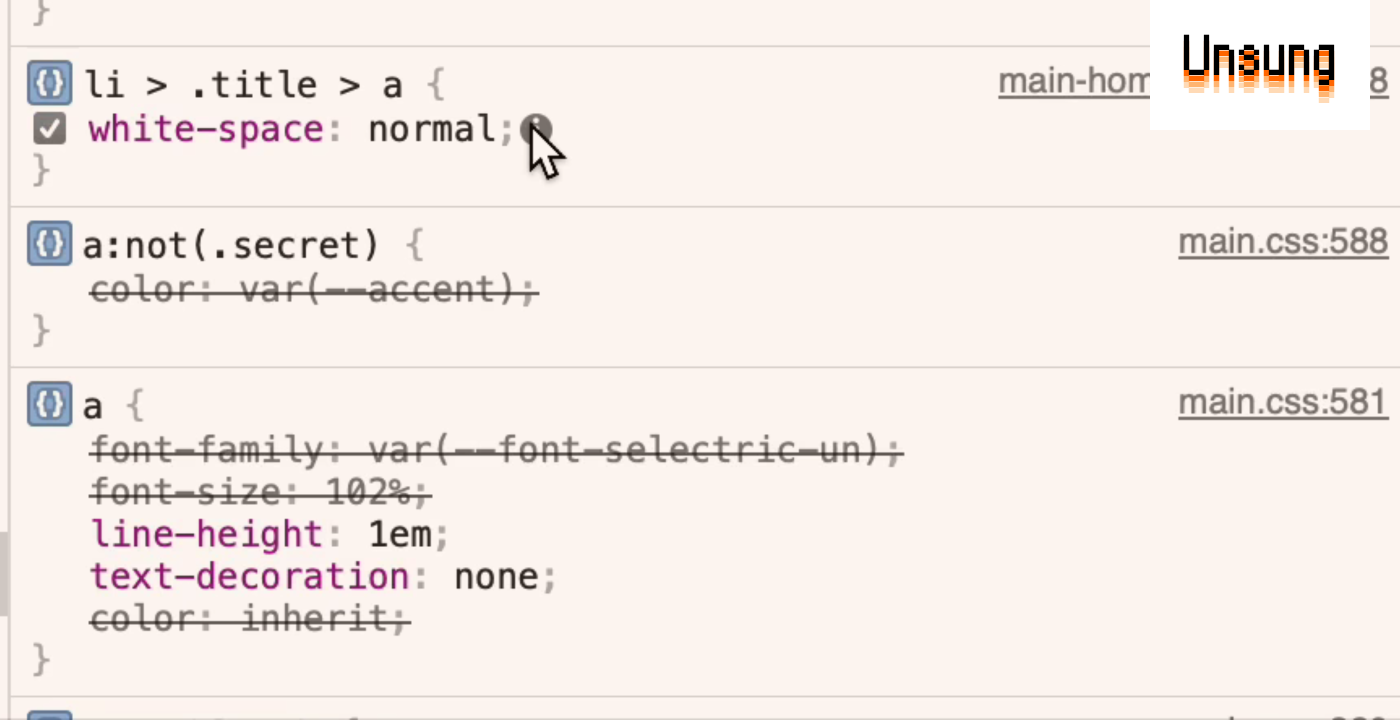Open the info icon after white-space: normal
The height and width of the screenshot is (720, 1400).
tap(536, 130)
